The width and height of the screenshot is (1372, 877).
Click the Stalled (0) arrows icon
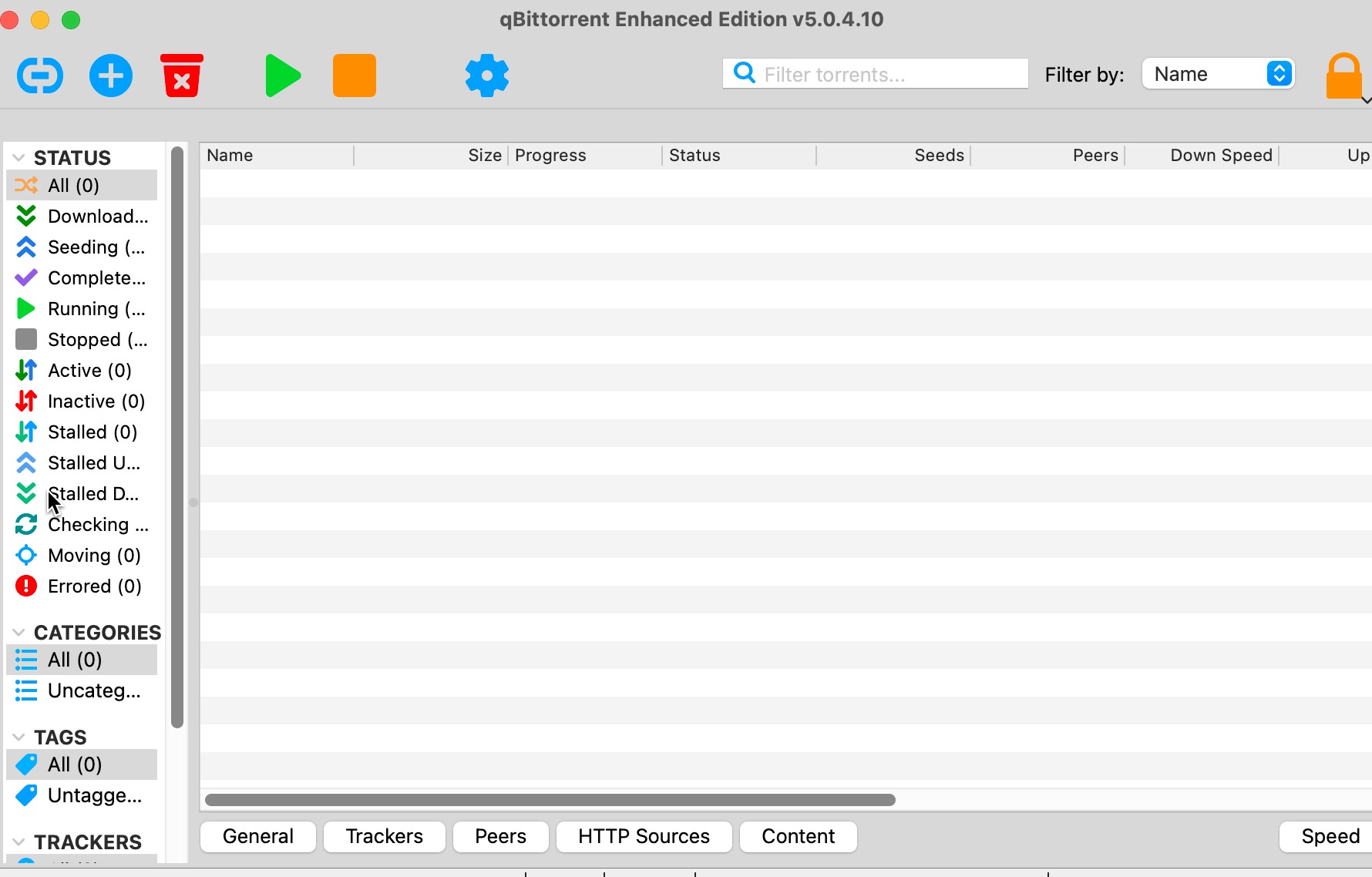tap(26, 432)
